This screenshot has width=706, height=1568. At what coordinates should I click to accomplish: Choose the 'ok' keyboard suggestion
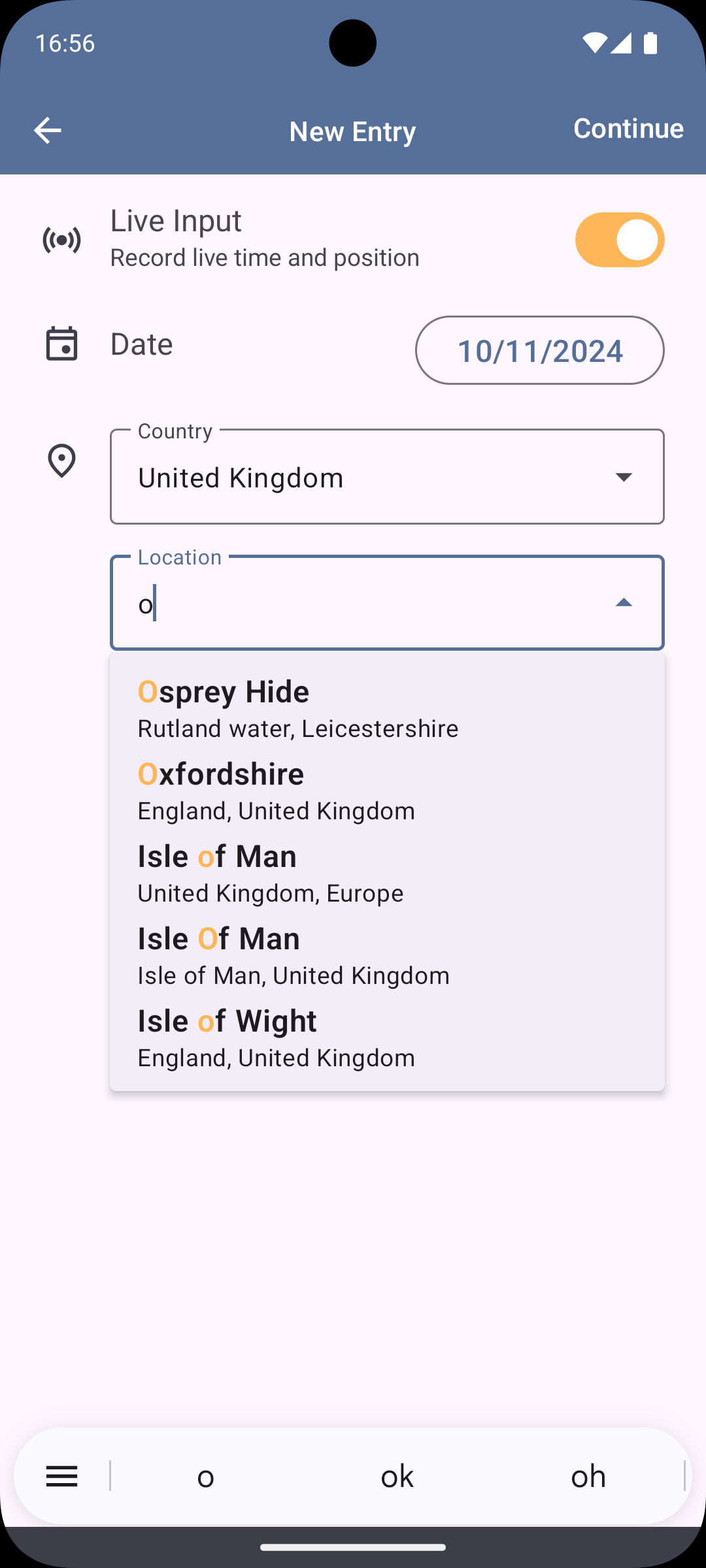397,1476
